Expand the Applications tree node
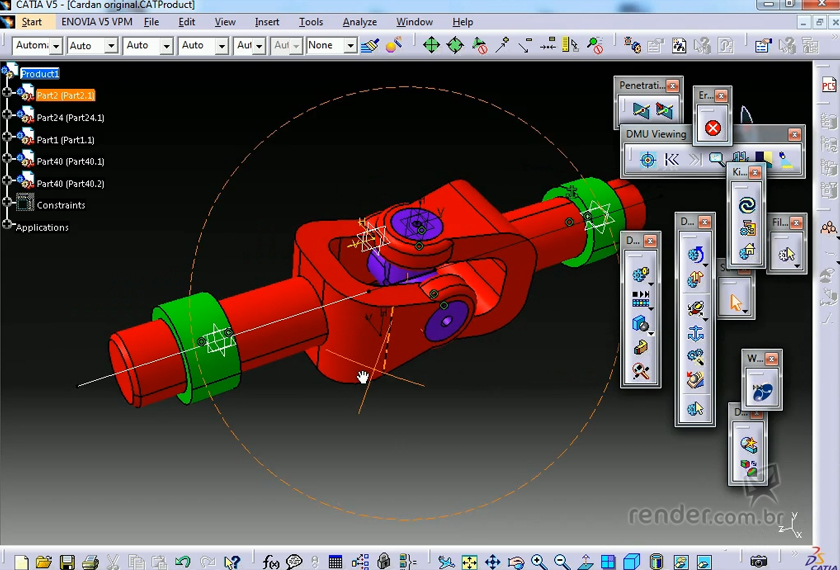Viewport: 840px width, 570px height. coord(8,226)
